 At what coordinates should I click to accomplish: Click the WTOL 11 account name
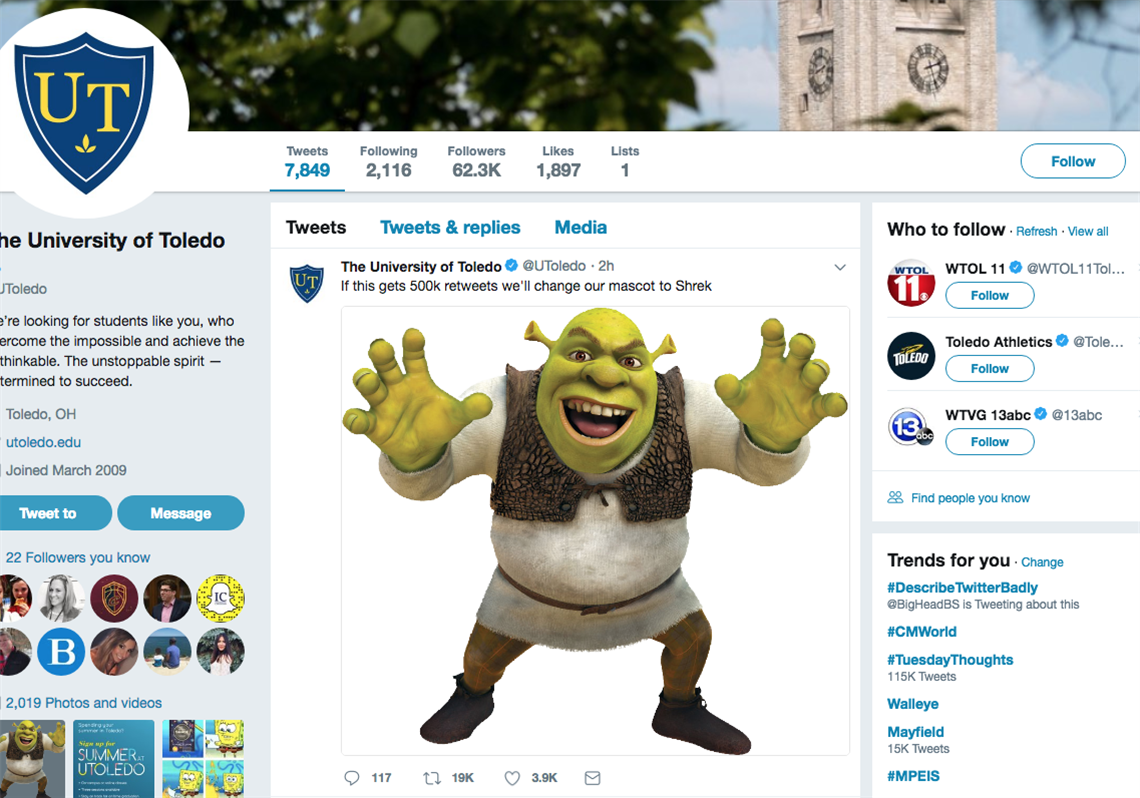(974, 268)
